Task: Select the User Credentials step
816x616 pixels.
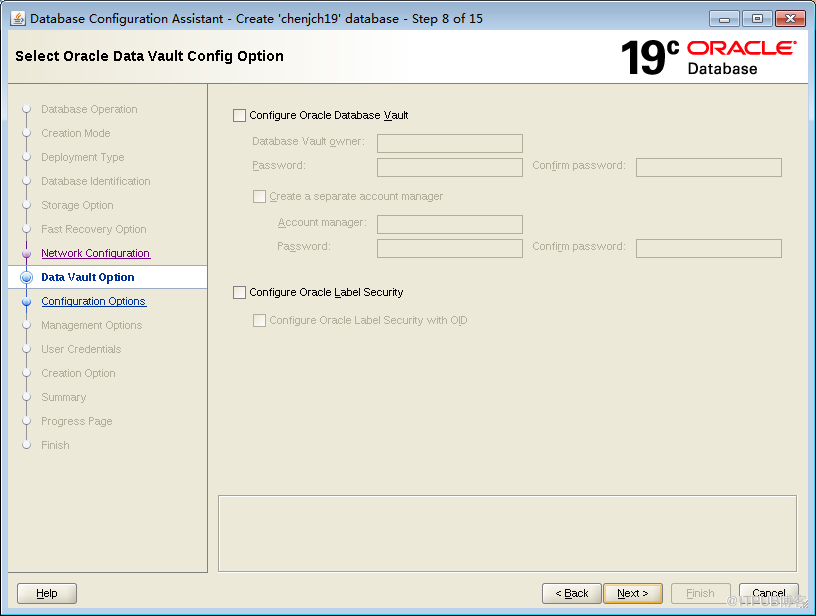Action: pos(81,349)
